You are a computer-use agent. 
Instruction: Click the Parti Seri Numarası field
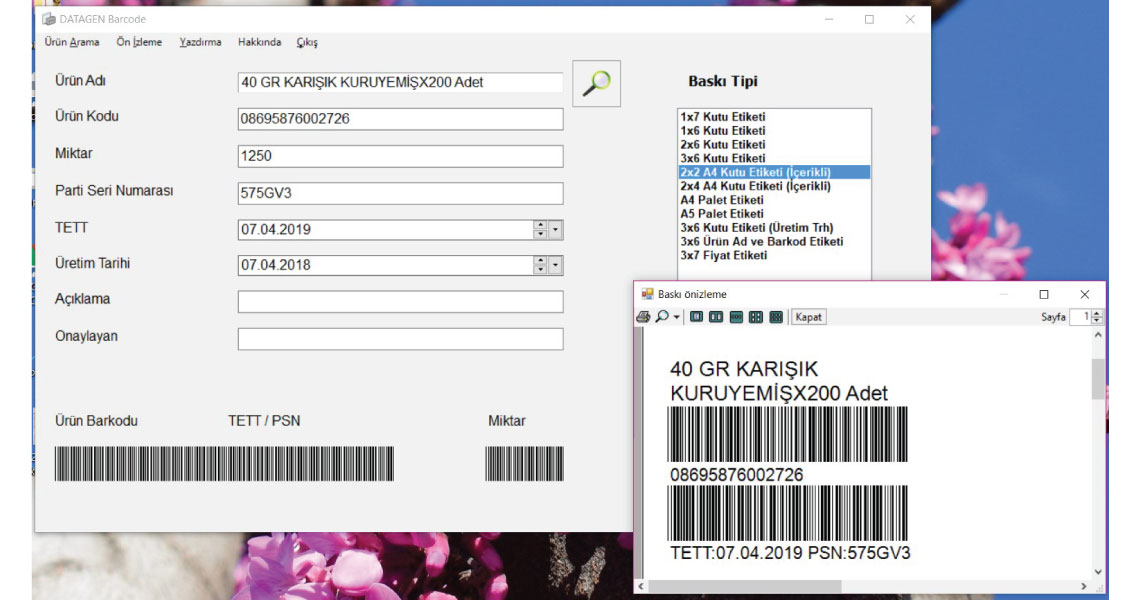(400, 193)
